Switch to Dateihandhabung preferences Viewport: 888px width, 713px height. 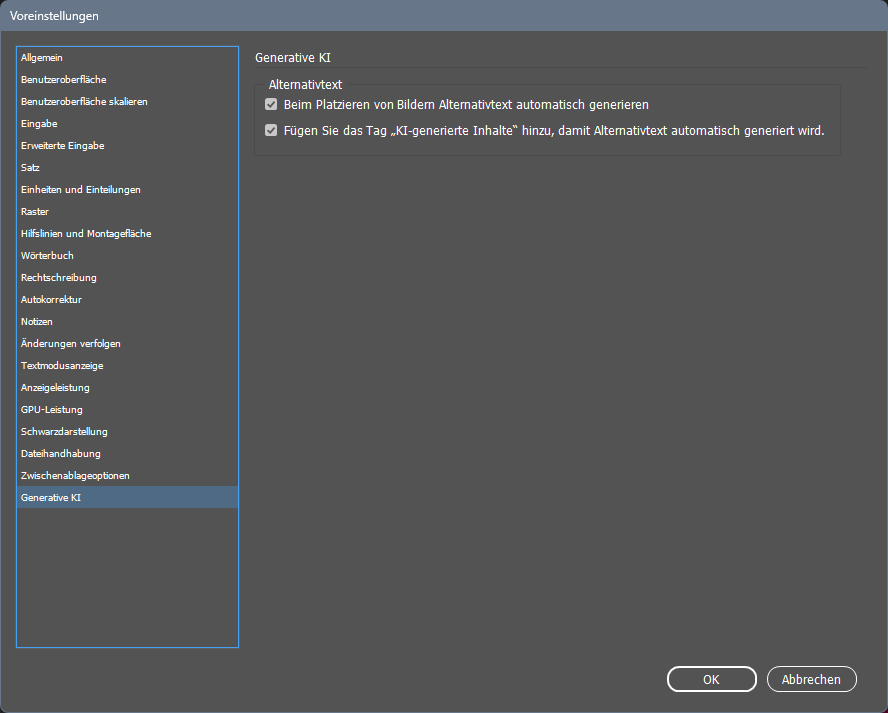pyautogui.click(x=60, y=454)
